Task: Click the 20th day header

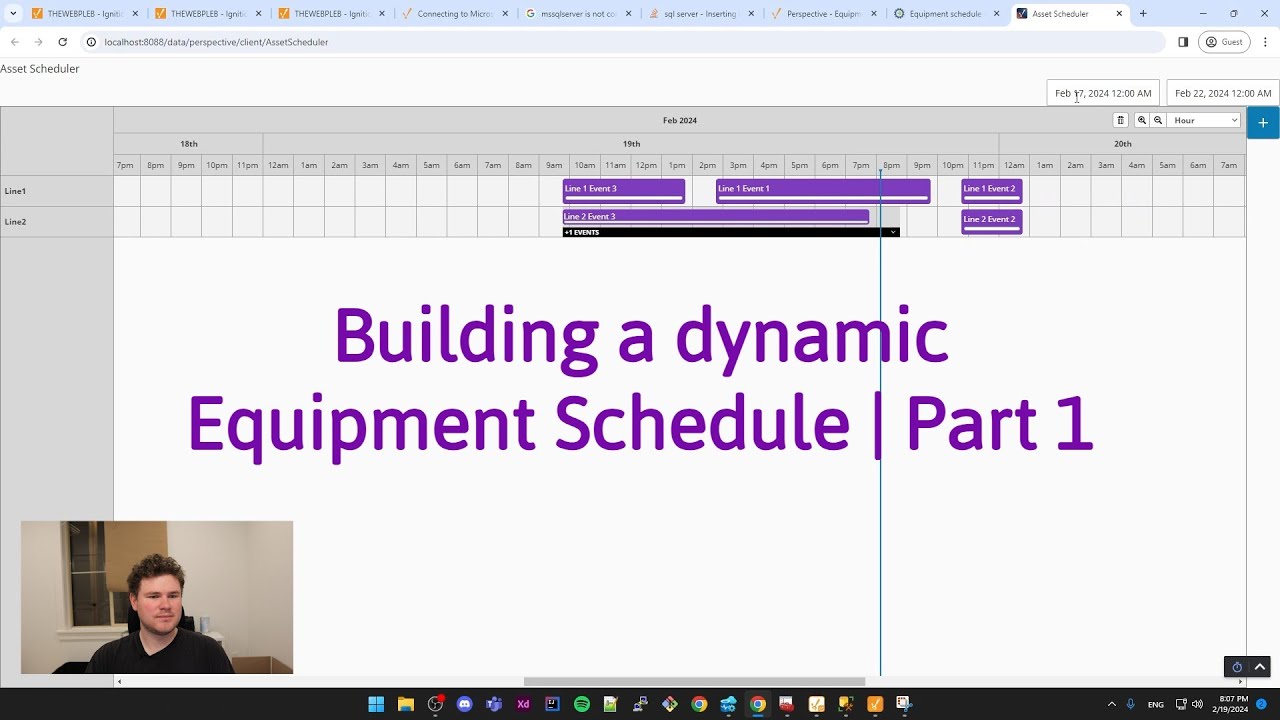Action: [x=1123, y=144]
